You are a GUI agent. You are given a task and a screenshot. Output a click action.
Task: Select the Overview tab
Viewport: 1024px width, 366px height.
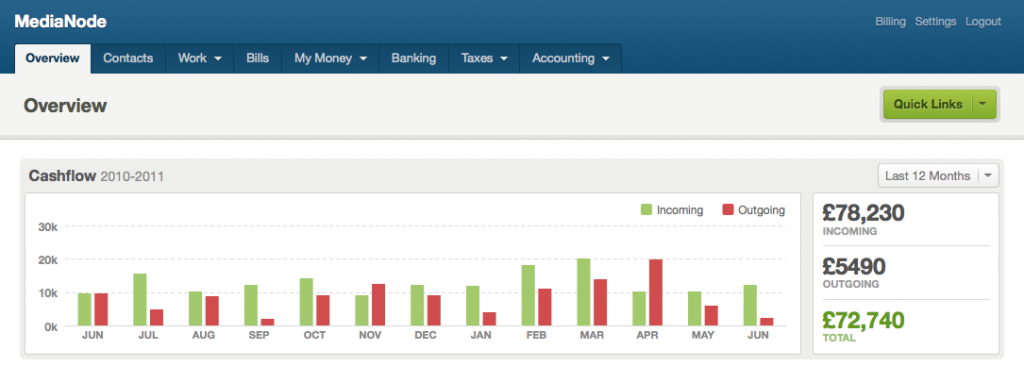52,58
